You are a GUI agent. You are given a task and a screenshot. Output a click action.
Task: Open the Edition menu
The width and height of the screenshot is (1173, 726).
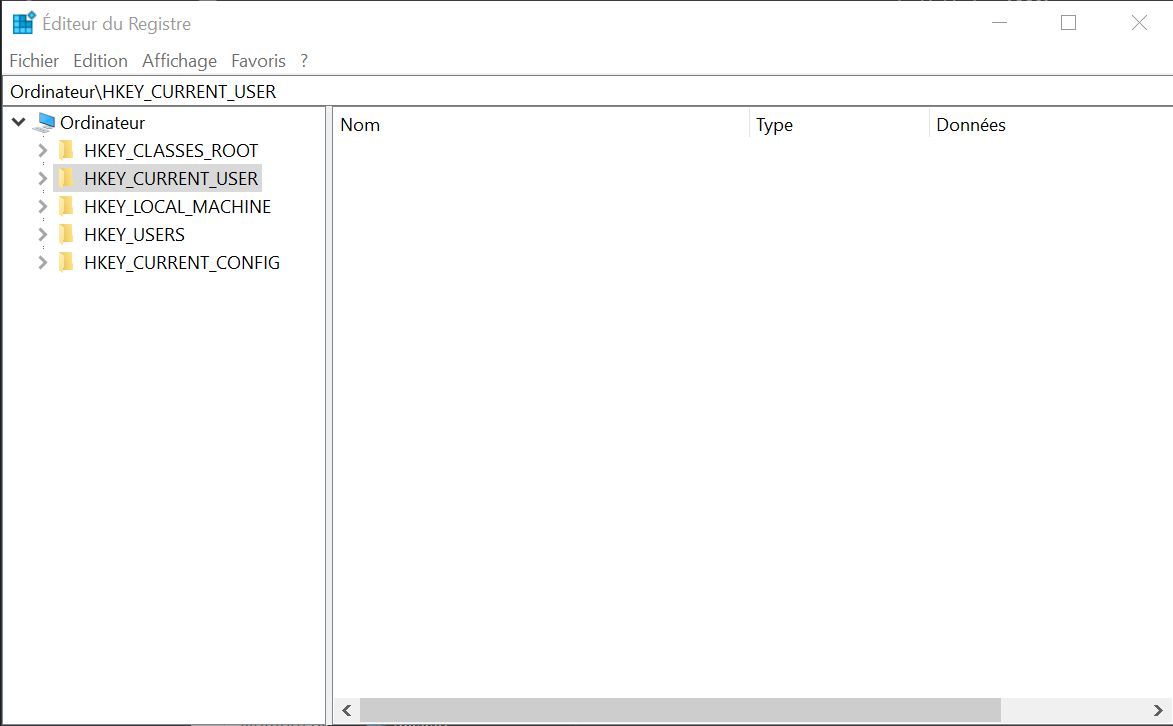pos(99,60)
